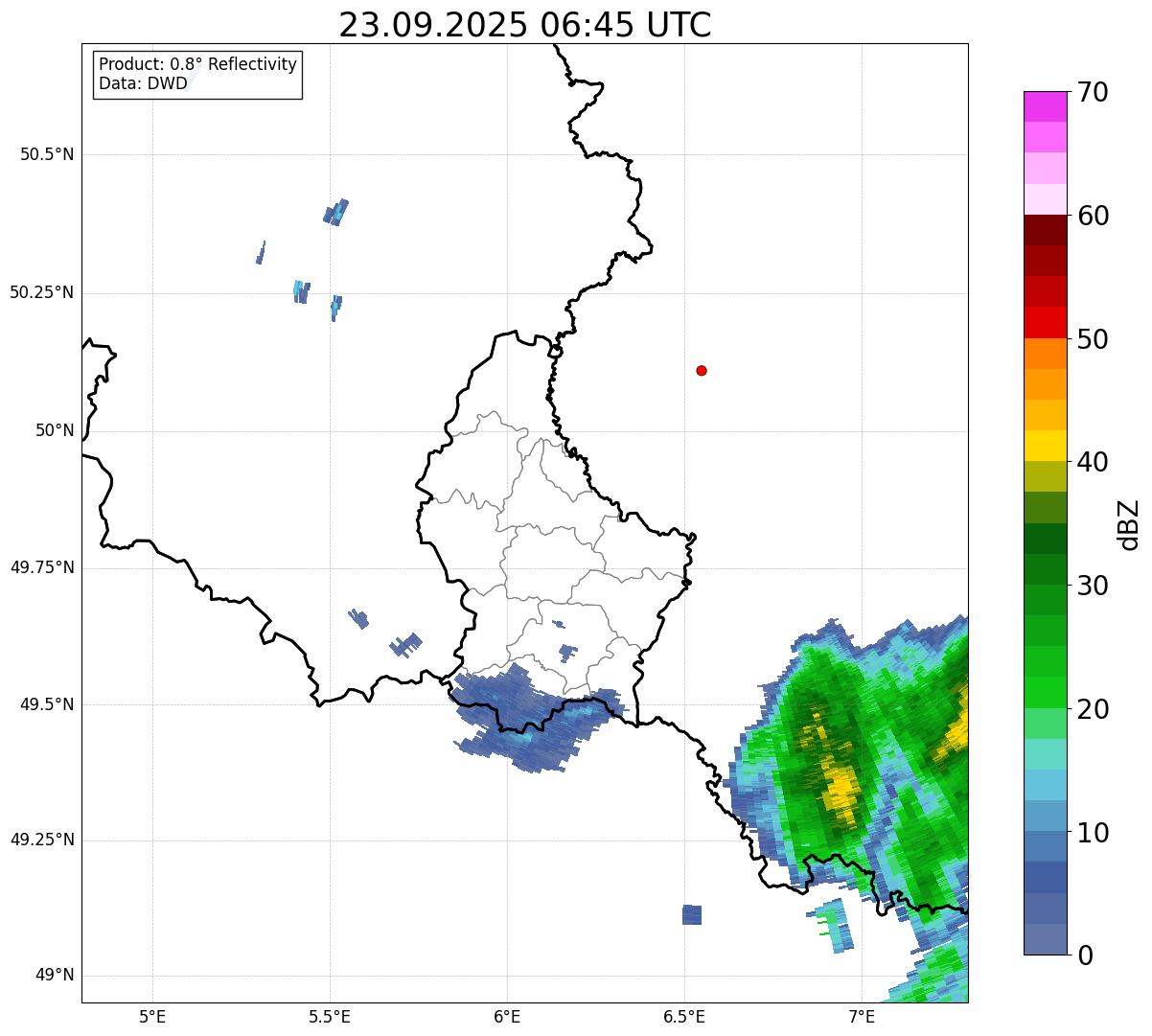Click the small blue echo square near 6.5°E 49.1°N
This screenshot has height=1036, width=1152.
point(692,914)
